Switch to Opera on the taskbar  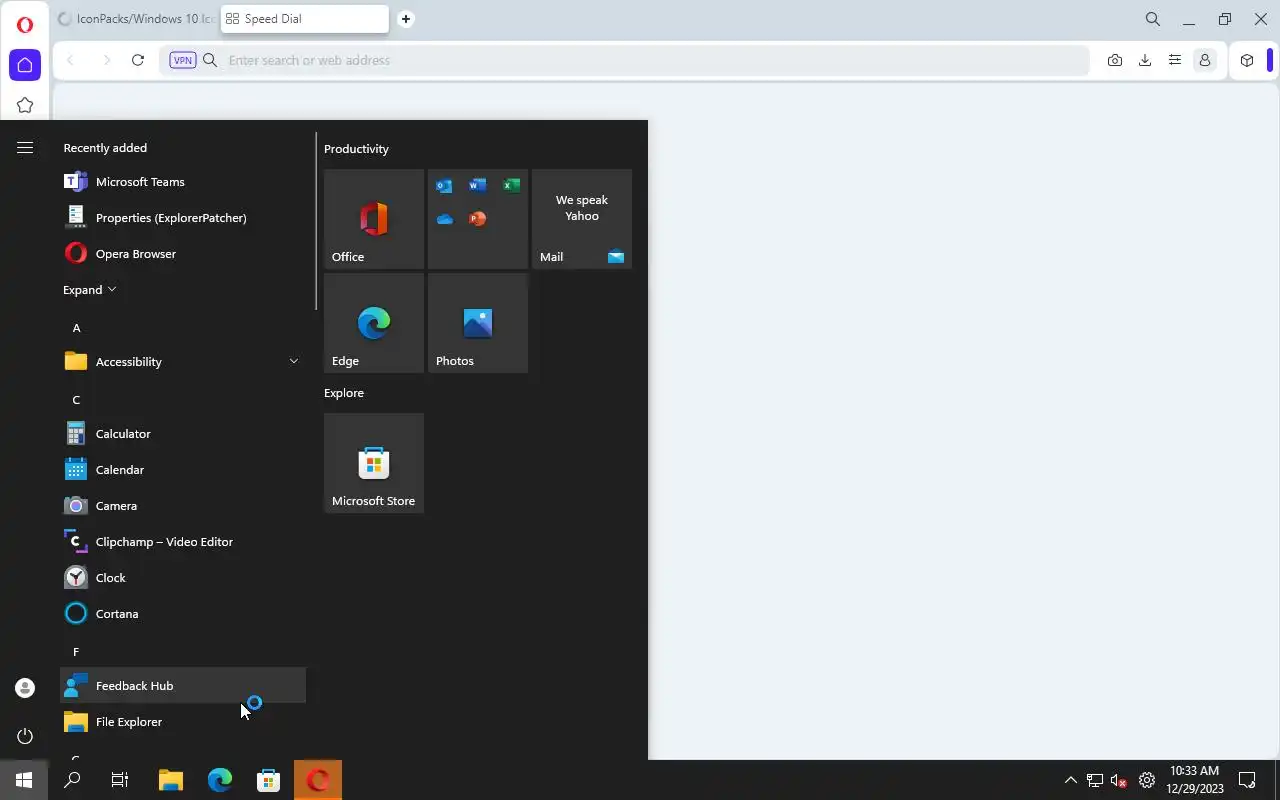(318, 780)
